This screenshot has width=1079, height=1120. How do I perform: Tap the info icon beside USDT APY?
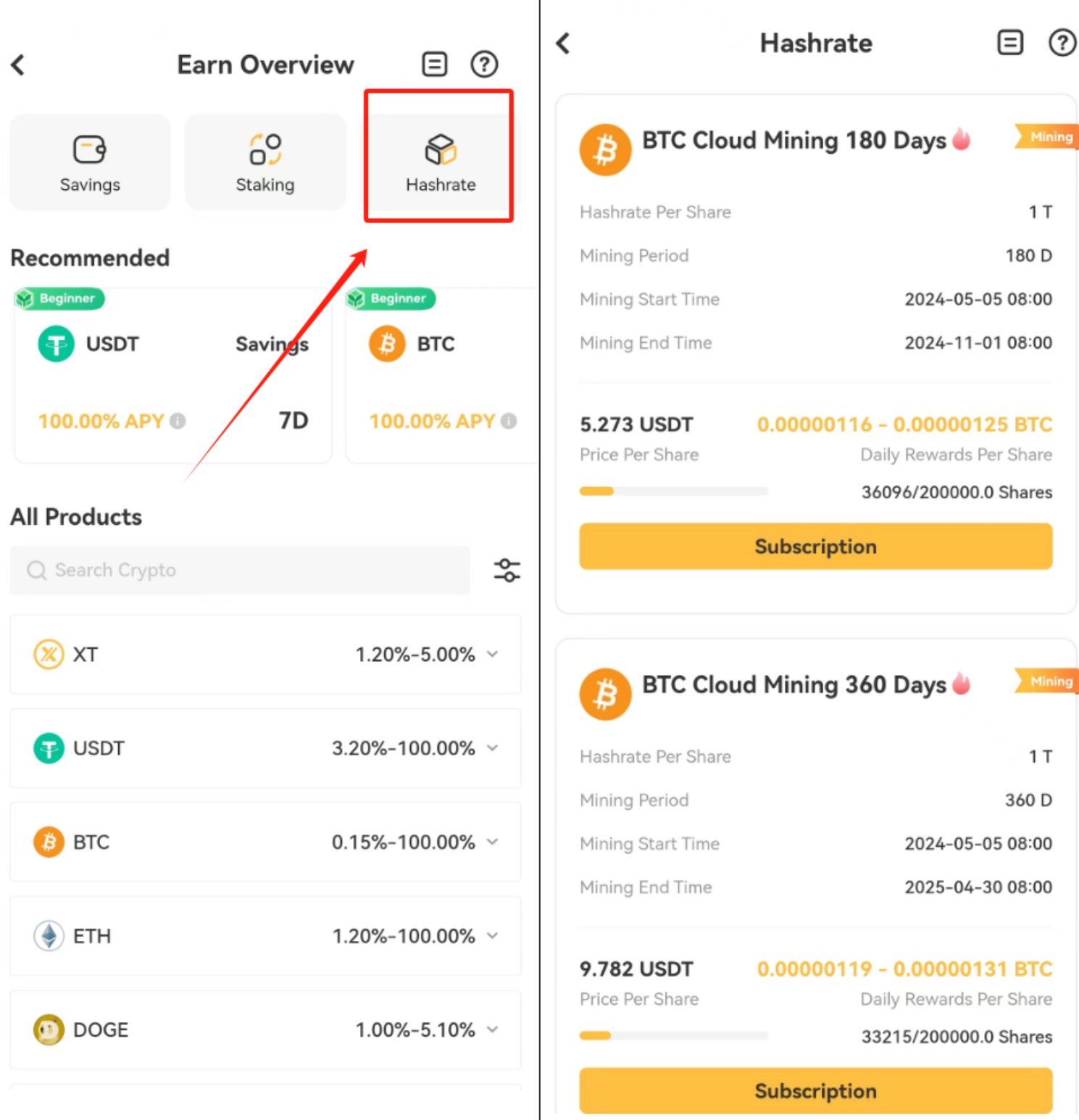(178, 421)
